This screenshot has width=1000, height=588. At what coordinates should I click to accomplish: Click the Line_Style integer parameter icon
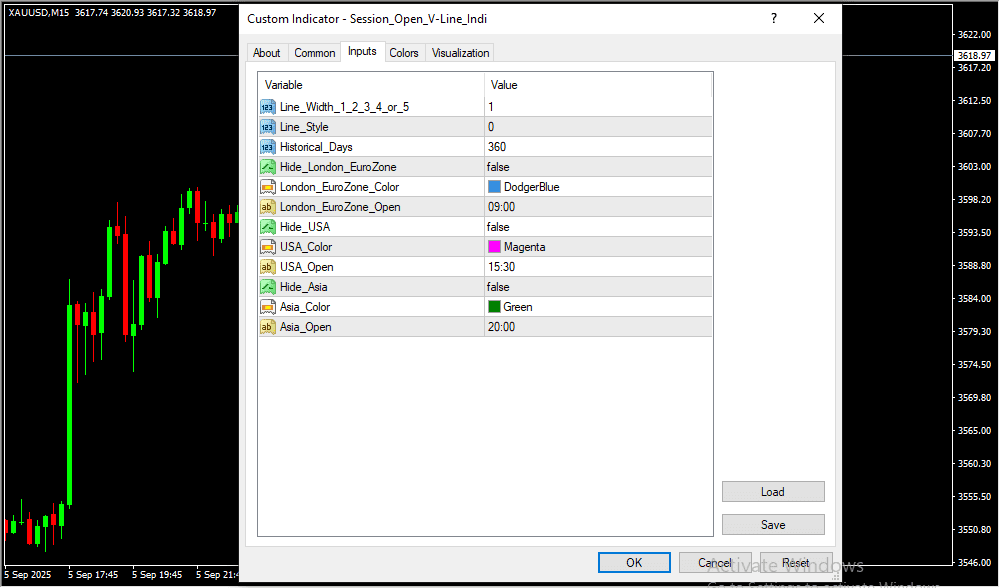[x=268, y=127]
